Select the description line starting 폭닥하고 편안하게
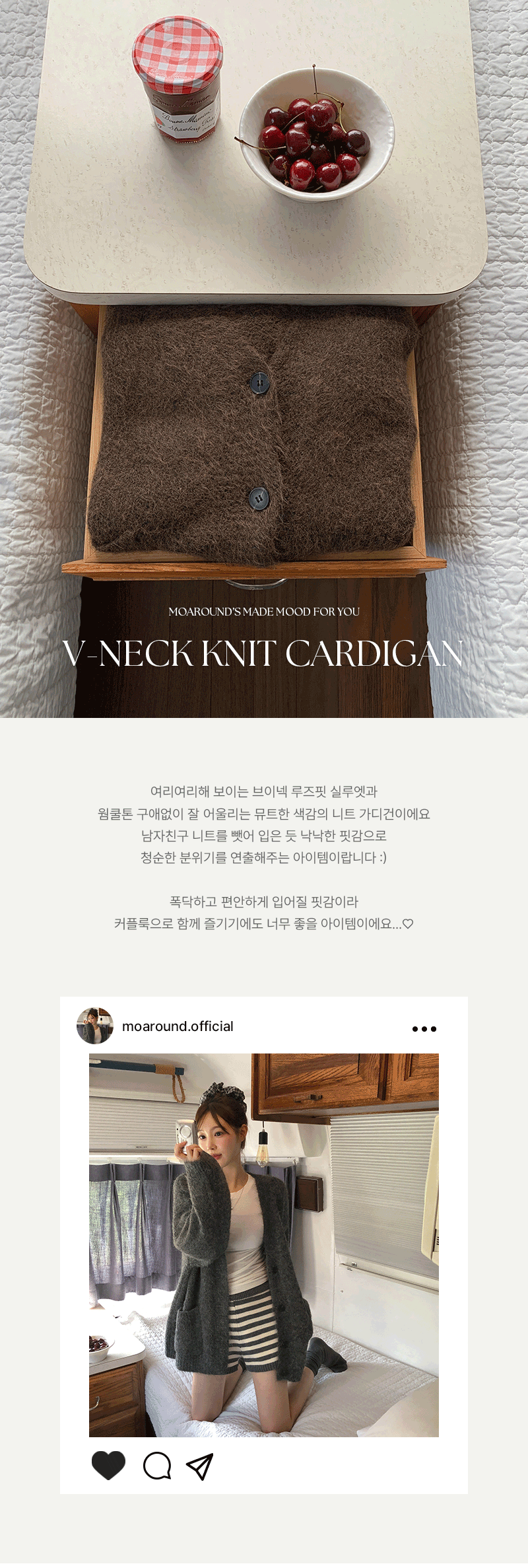Image resolution: width=528 pixels, height=1568 pixels. coord(264,902)
